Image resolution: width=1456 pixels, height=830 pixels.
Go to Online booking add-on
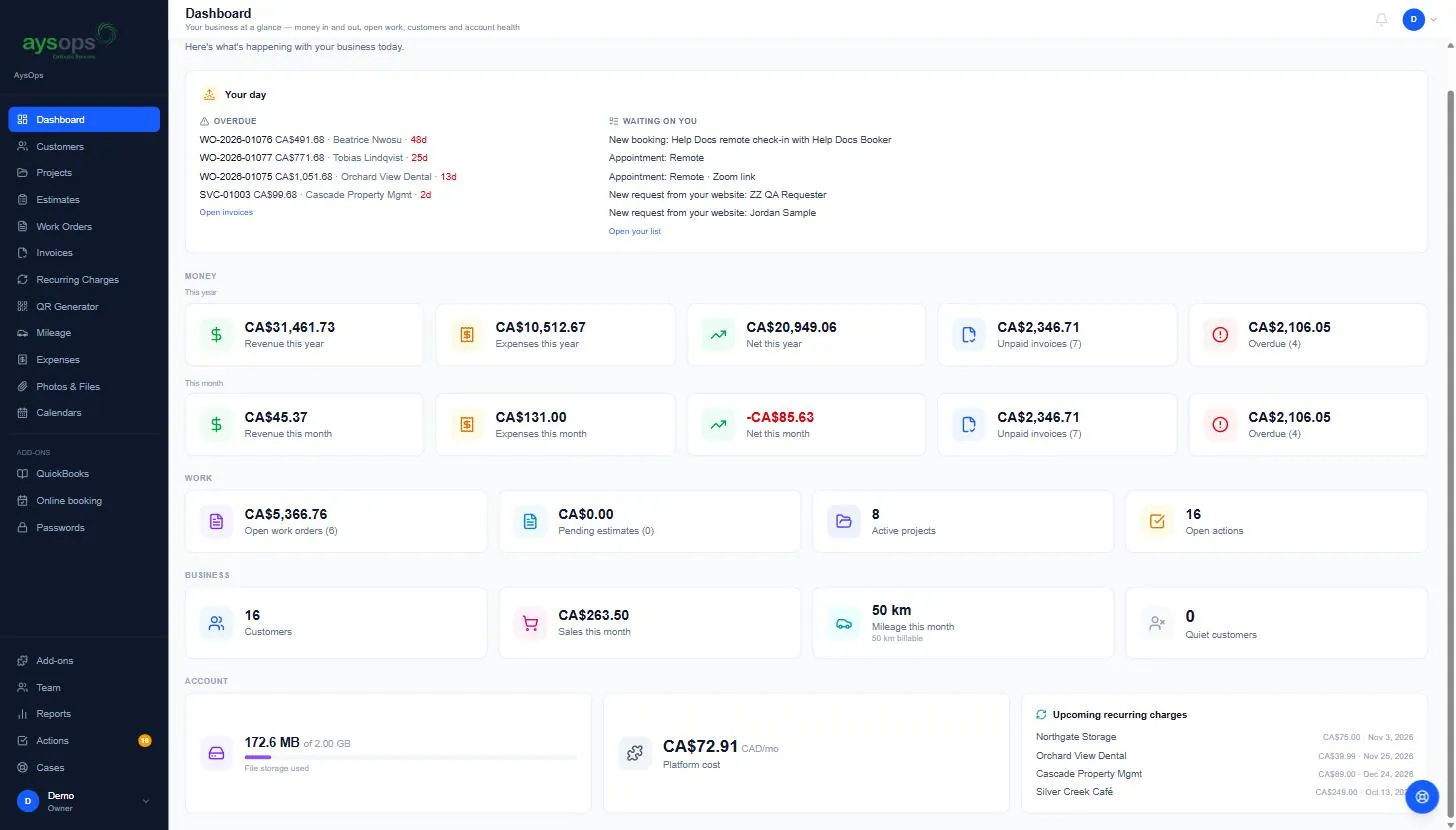tap(84, 501)
